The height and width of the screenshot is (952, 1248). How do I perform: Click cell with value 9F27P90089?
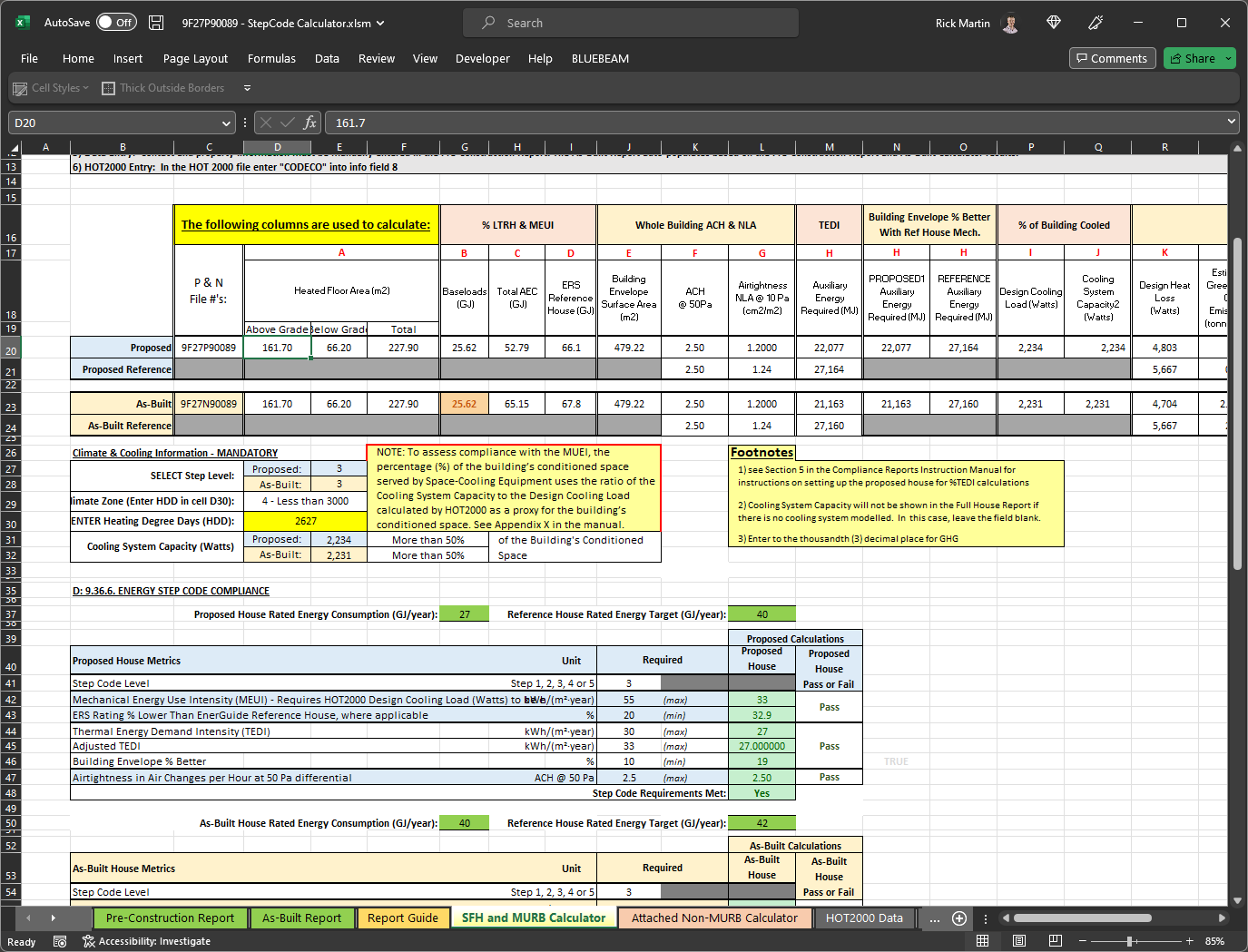(x=209, y=348)
